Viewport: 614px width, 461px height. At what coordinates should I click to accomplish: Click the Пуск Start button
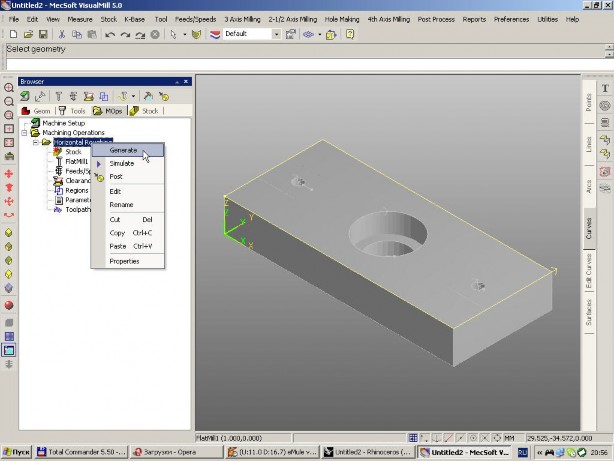(16, 452)
